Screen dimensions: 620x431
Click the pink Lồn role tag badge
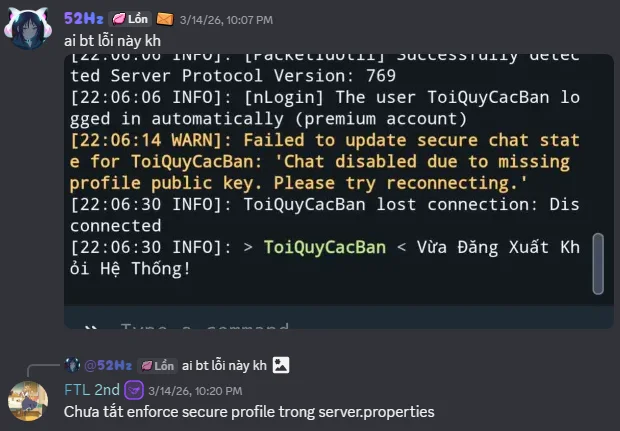130,19
